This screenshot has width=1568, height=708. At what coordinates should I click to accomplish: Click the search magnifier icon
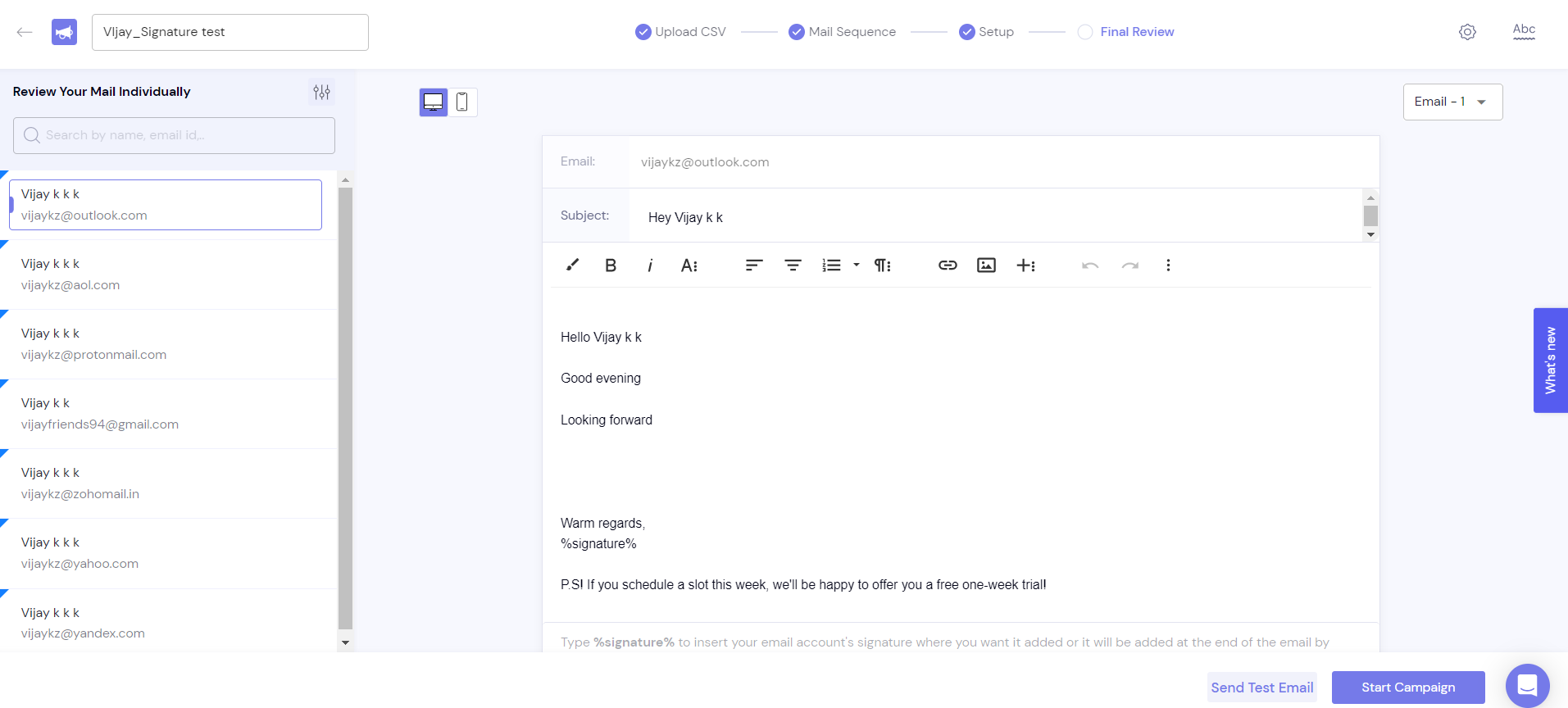click(32, 135)
